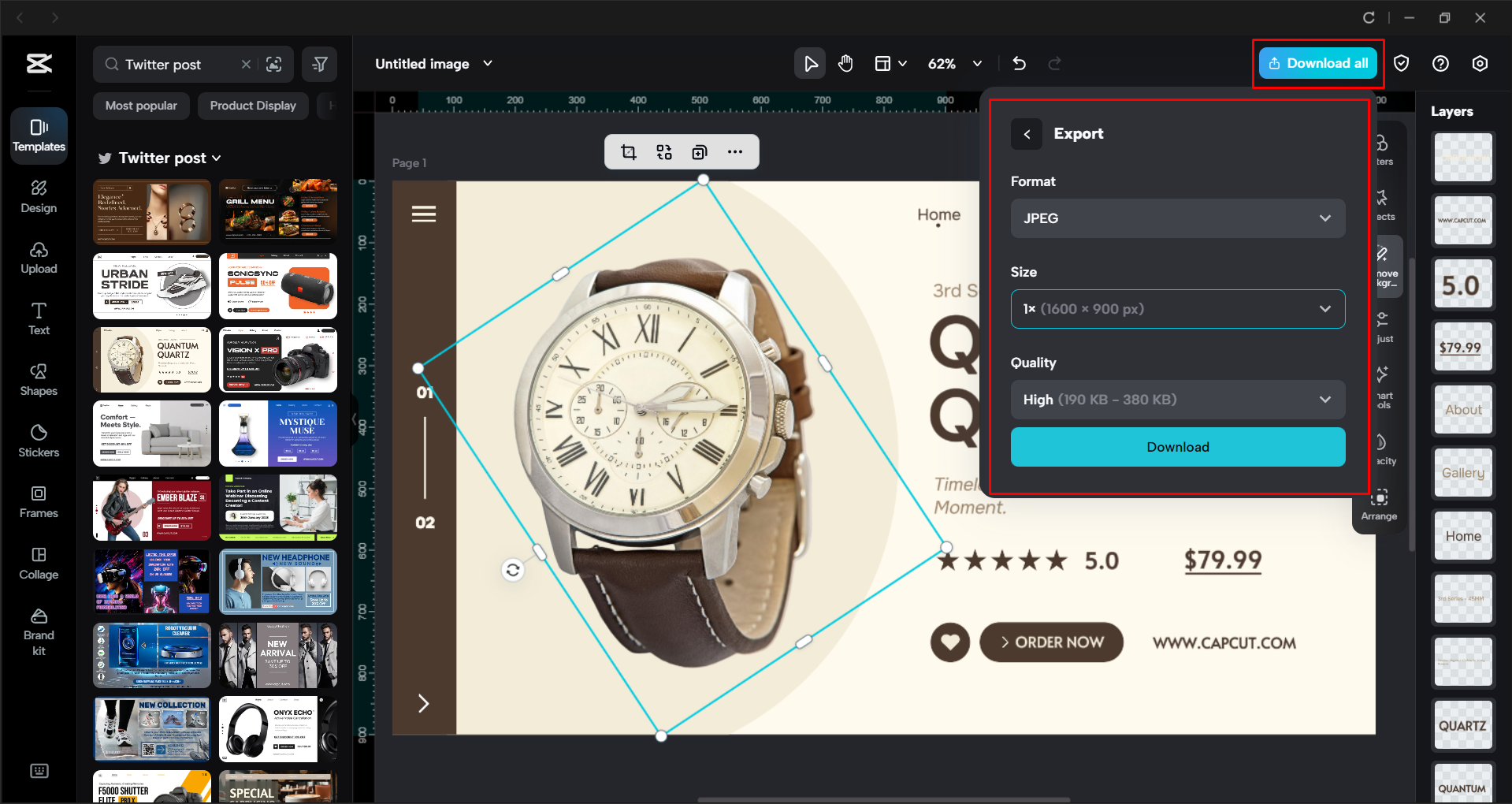Click the heart icon on canvas
Image resolution: width=1512 pixels, height=804 pixels.
[950, 642]
